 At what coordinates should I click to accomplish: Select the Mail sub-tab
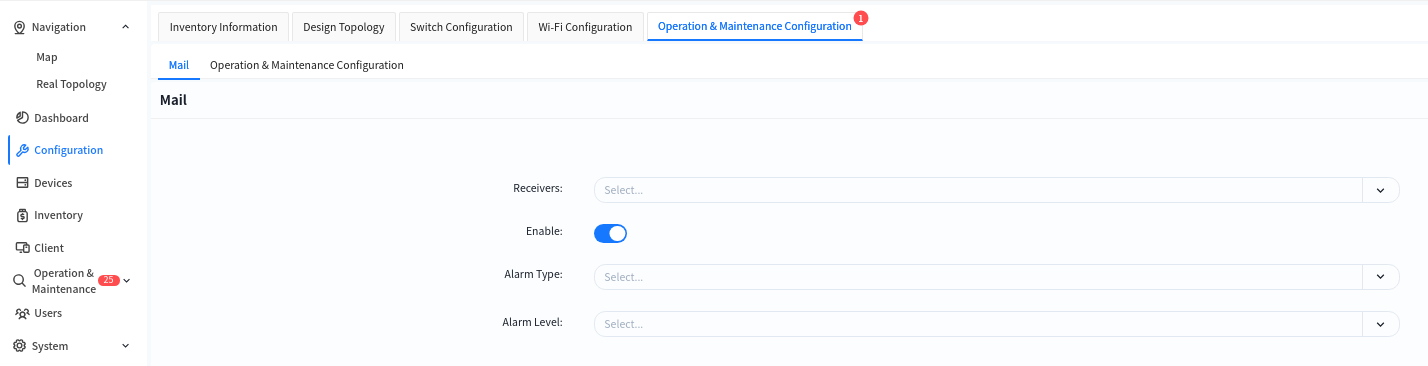pyautogui.click(x=179, y=65)
